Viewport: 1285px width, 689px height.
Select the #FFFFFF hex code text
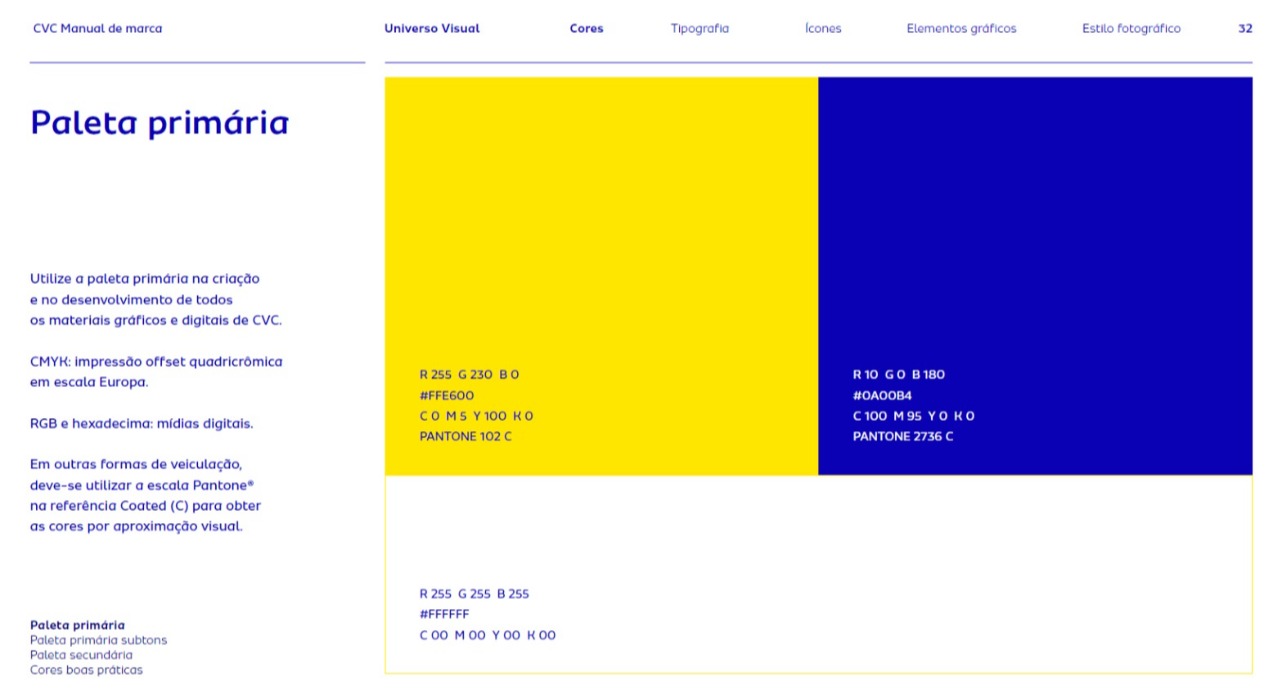(444, 615)
